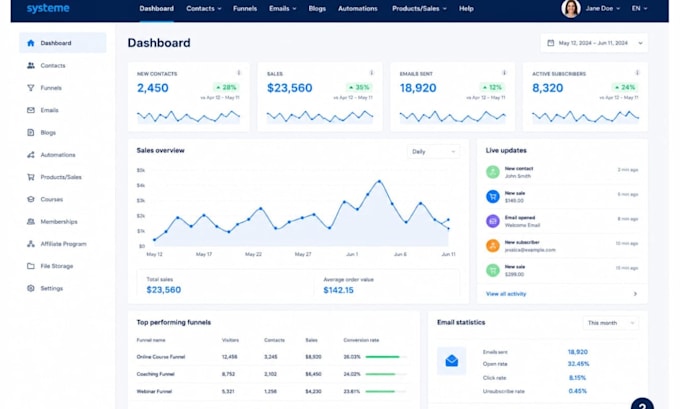Change the Daily sales overview interval
Image resolution: width=680 pixels, height=409 pixels.
click(433, 152)
